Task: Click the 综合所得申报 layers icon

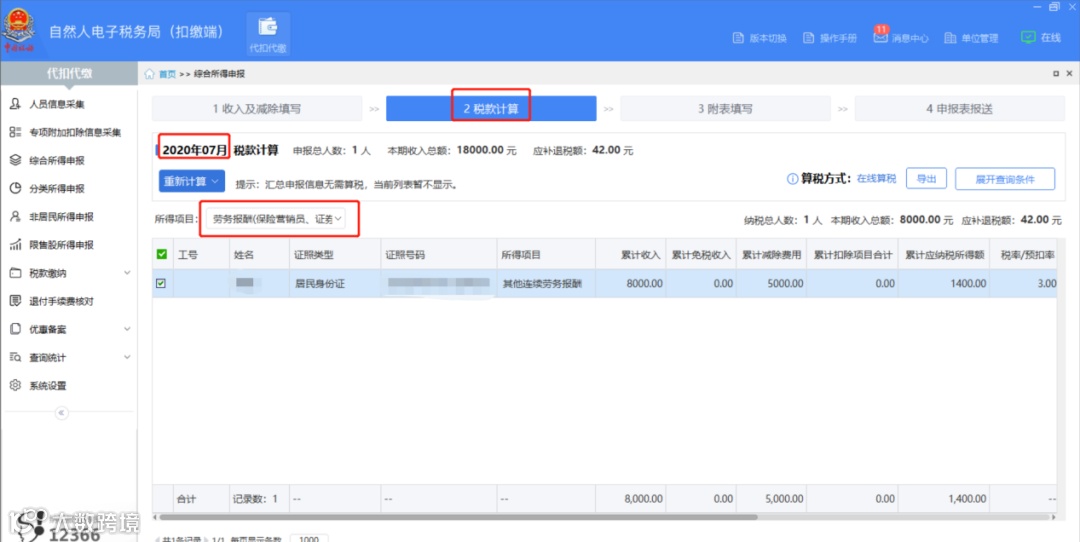Action: 15,160
